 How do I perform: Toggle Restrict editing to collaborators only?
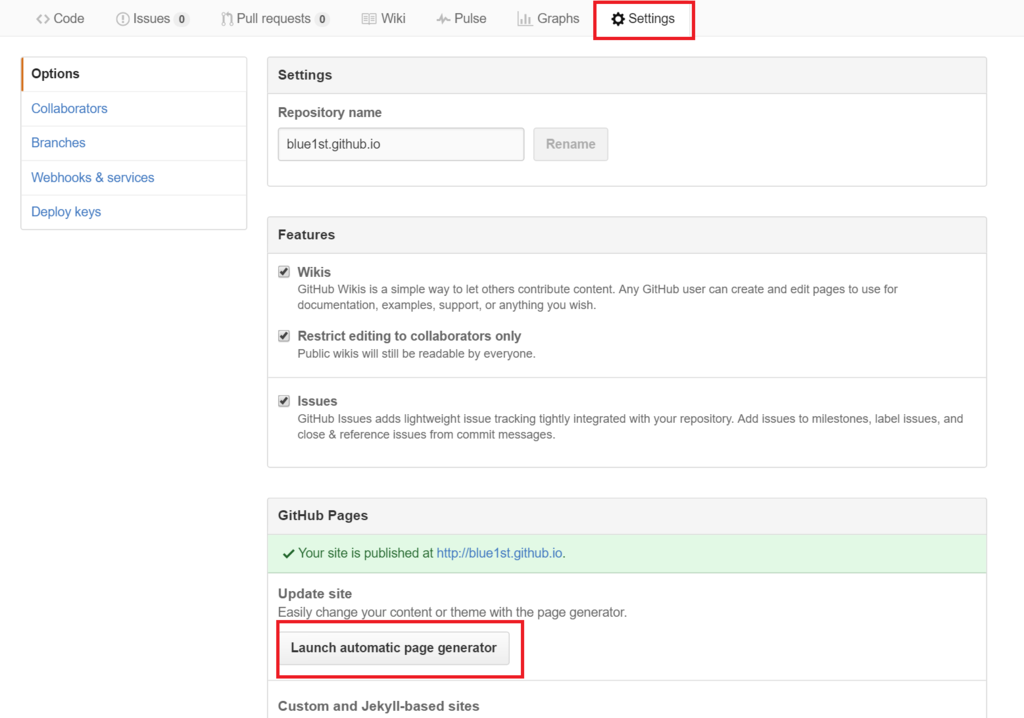[x=284, y=336]
